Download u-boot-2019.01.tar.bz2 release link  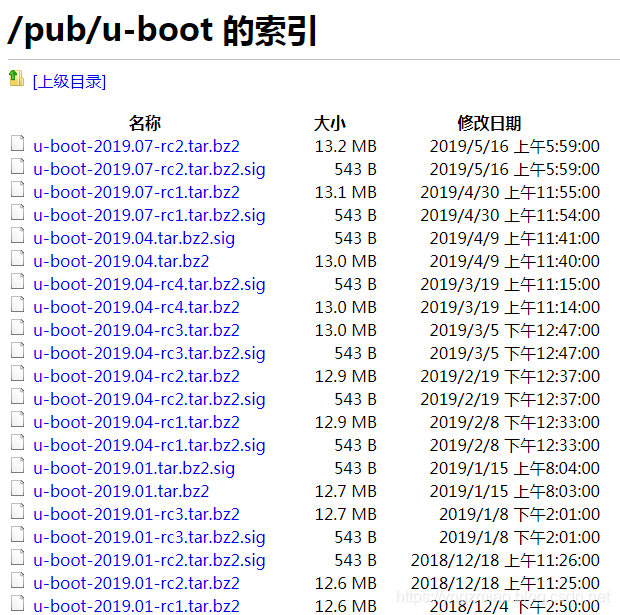121,490
